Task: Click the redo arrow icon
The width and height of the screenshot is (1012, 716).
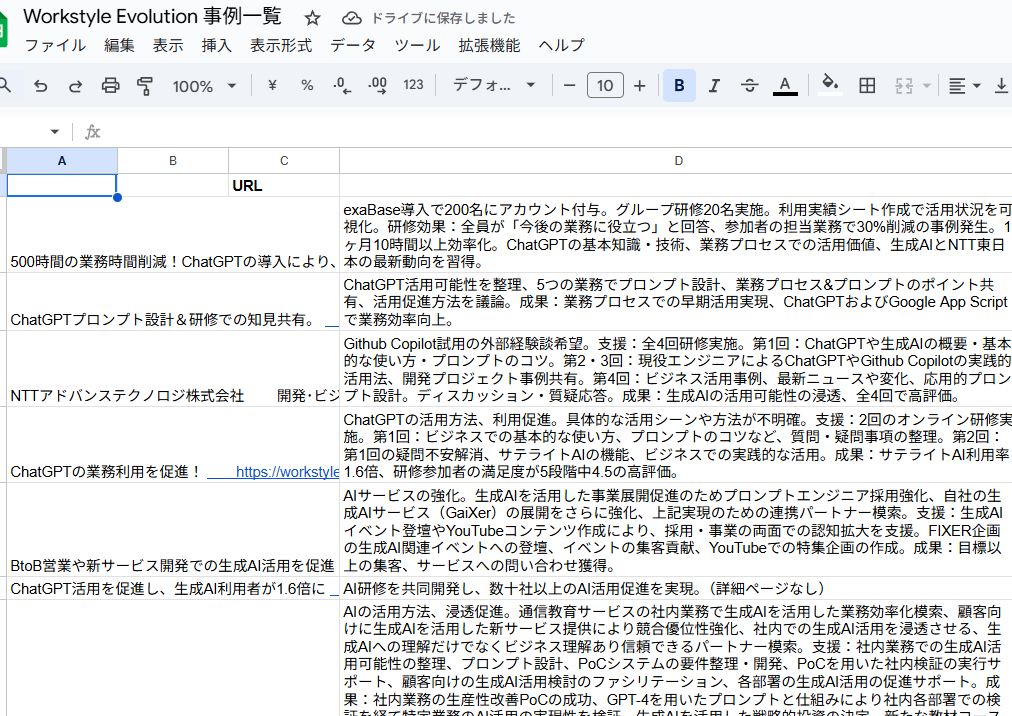Action: 75,86
